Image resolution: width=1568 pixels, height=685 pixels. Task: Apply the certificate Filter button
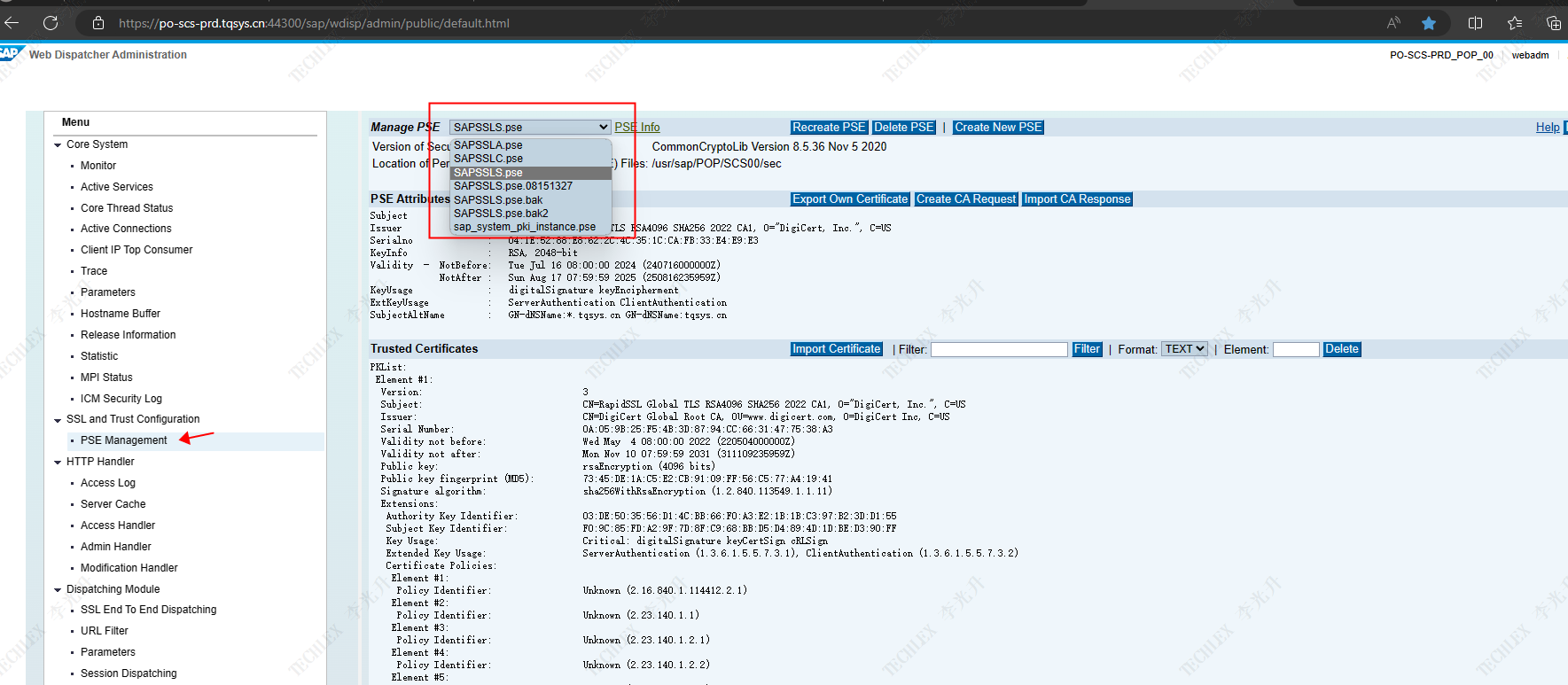(x=1087, y=349)
